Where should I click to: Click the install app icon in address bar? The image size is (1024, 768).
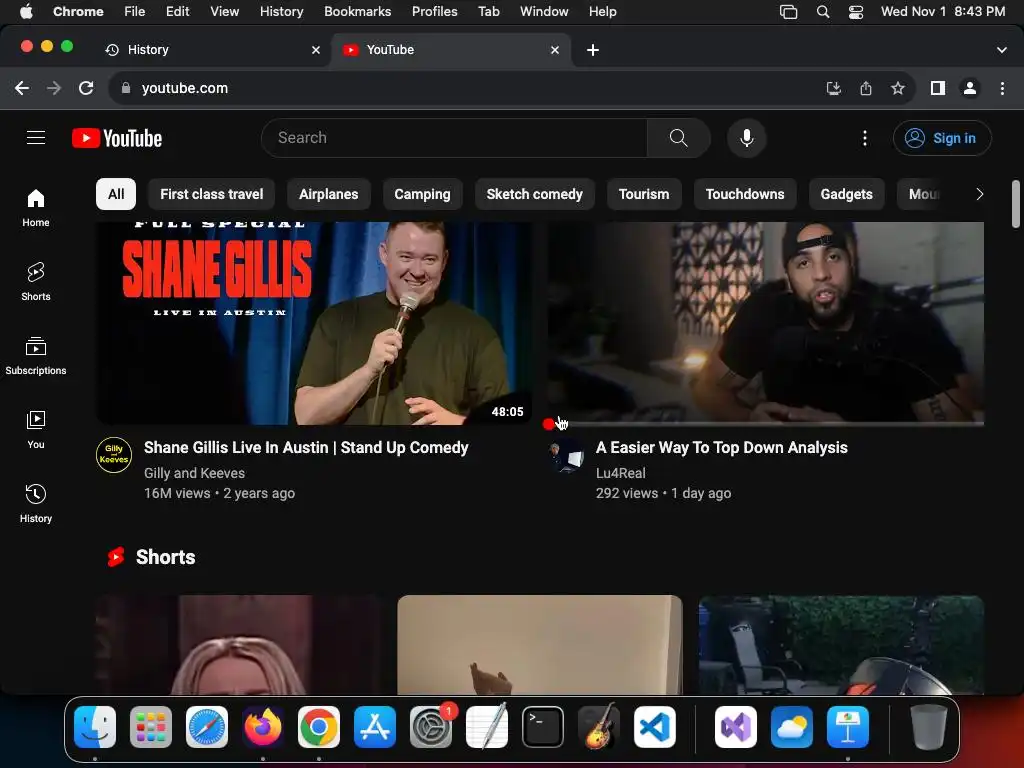point(833,88)
